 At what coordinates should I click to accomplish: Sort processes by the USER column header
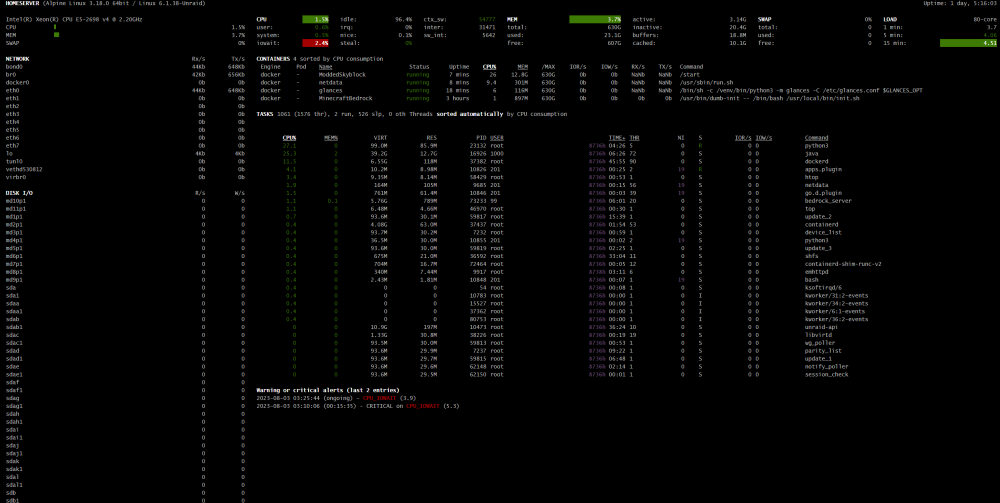pos(497,138)
